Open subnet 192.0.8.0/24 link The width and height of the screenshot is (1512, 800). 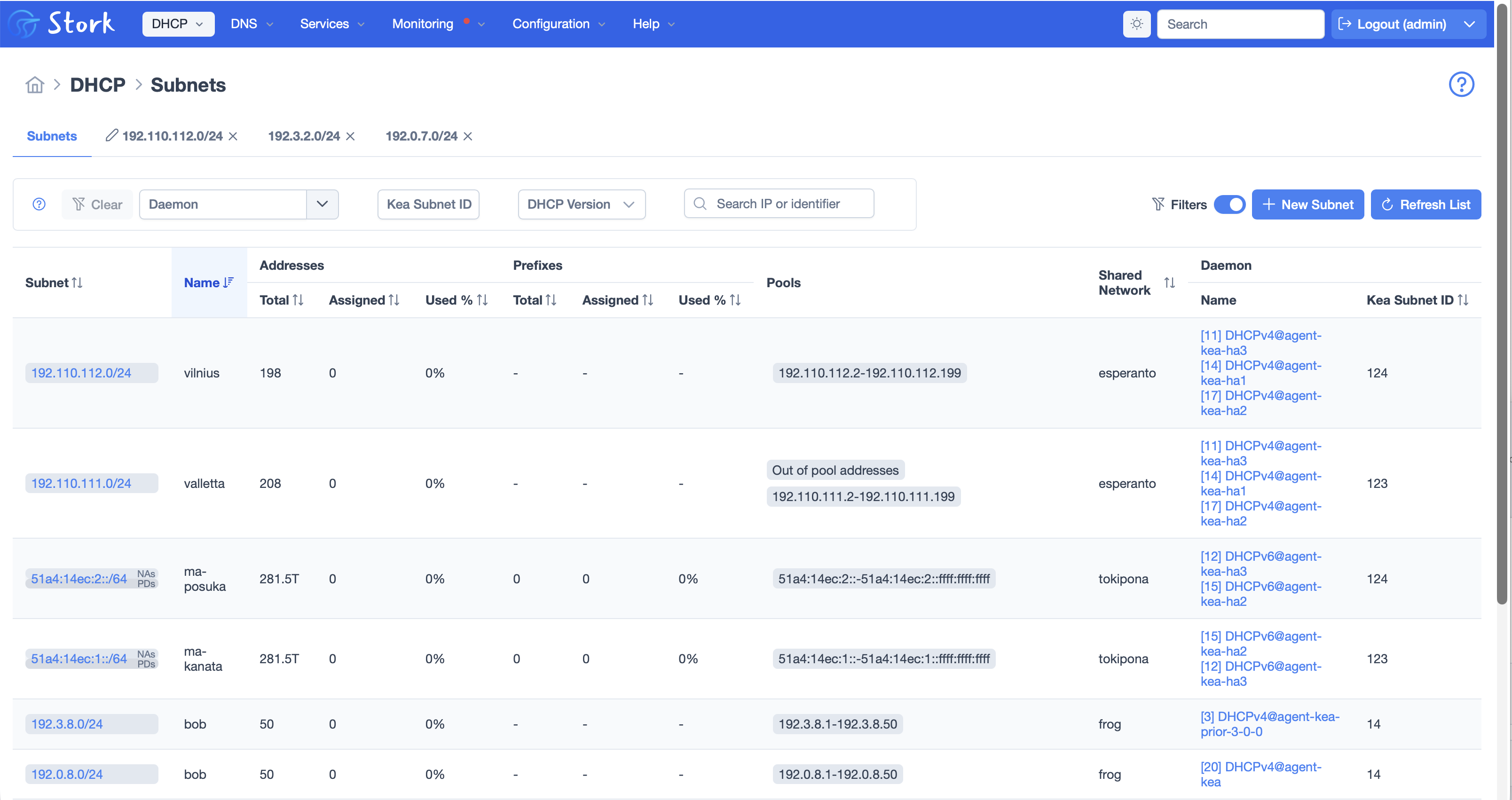pyautogui.click(x=67, y=774)
